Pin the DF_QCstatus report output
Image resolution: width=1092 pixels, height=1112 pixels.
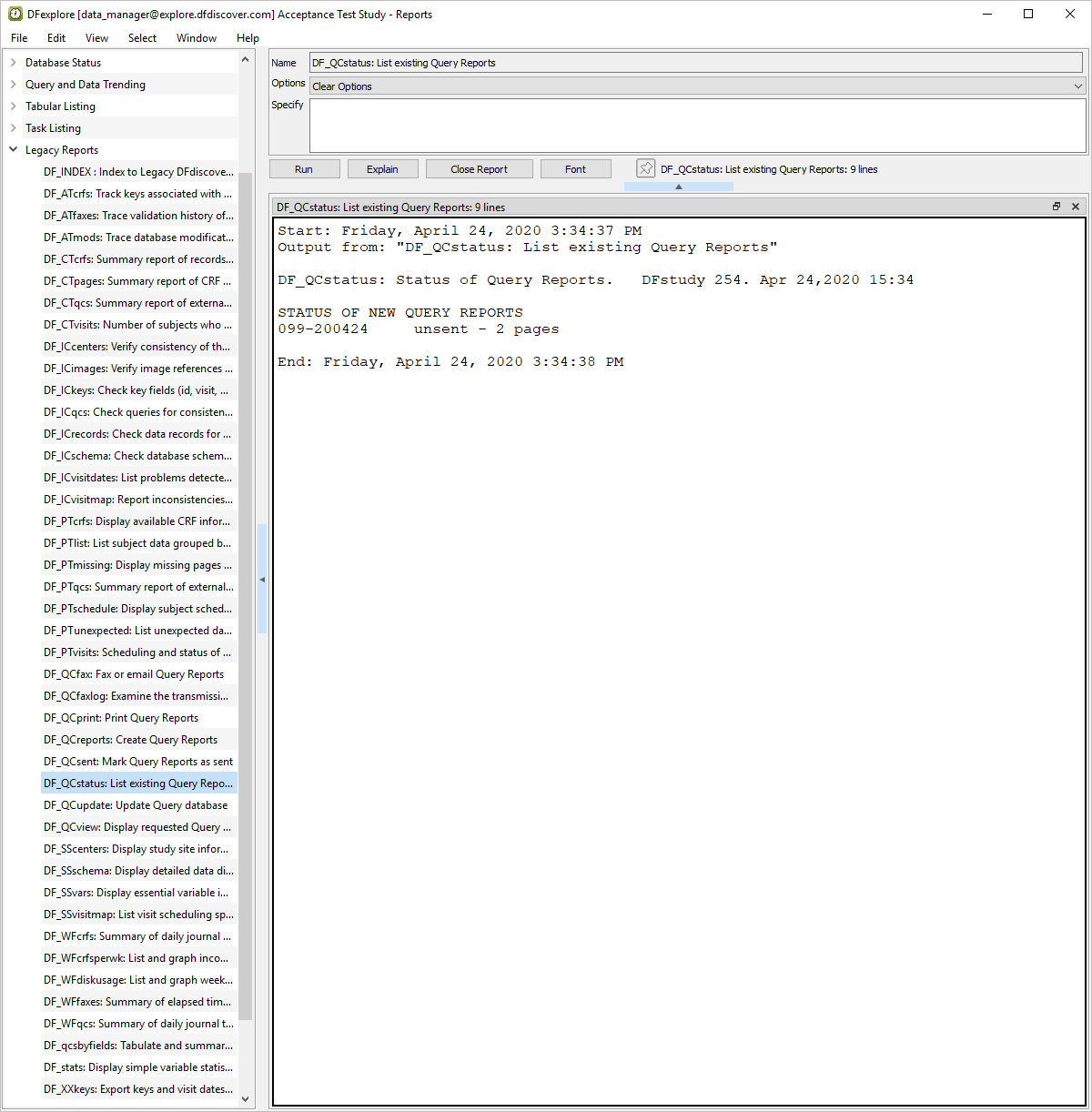[645, 169]
